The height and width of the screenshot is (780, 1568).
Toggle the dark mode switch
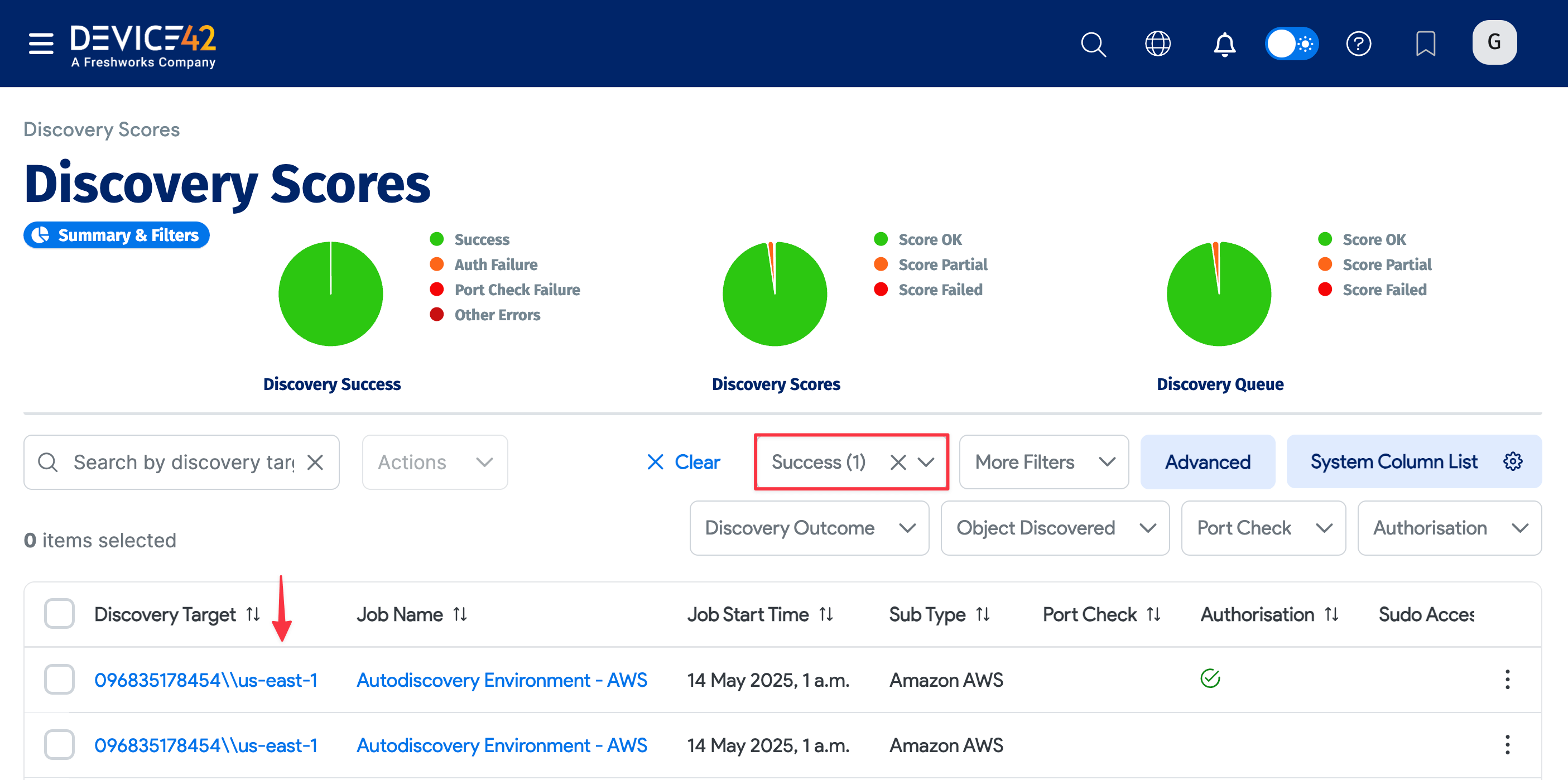(x=1292, y=43)
